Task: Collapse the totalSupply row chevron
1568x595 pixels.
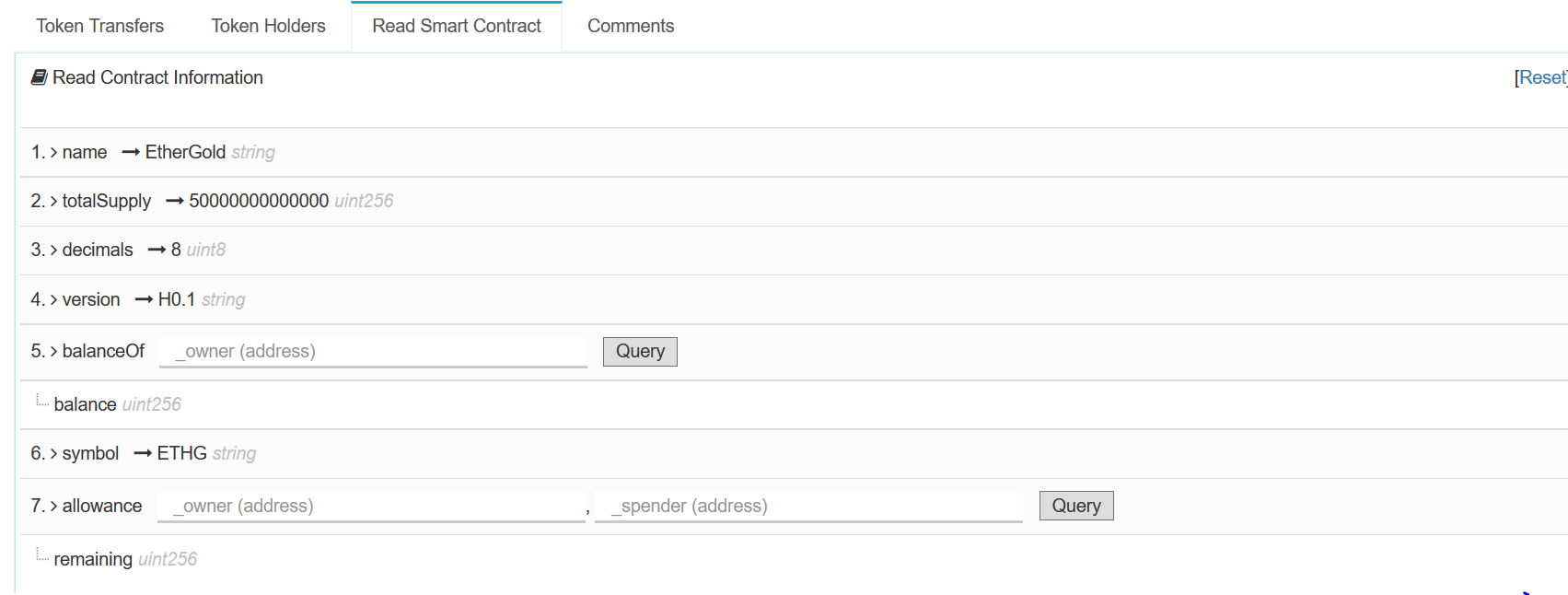Action: click(53, 202)
